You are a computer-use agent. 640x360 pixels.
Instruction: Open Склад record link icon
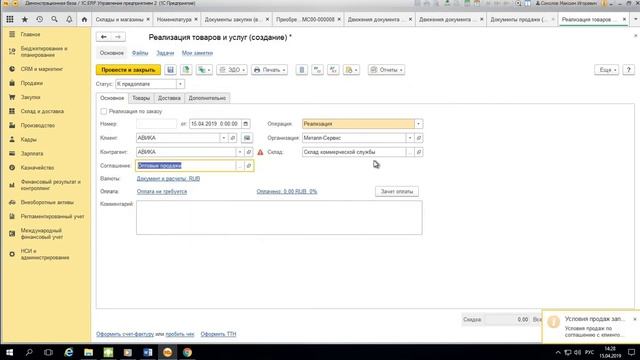(418, 152)
